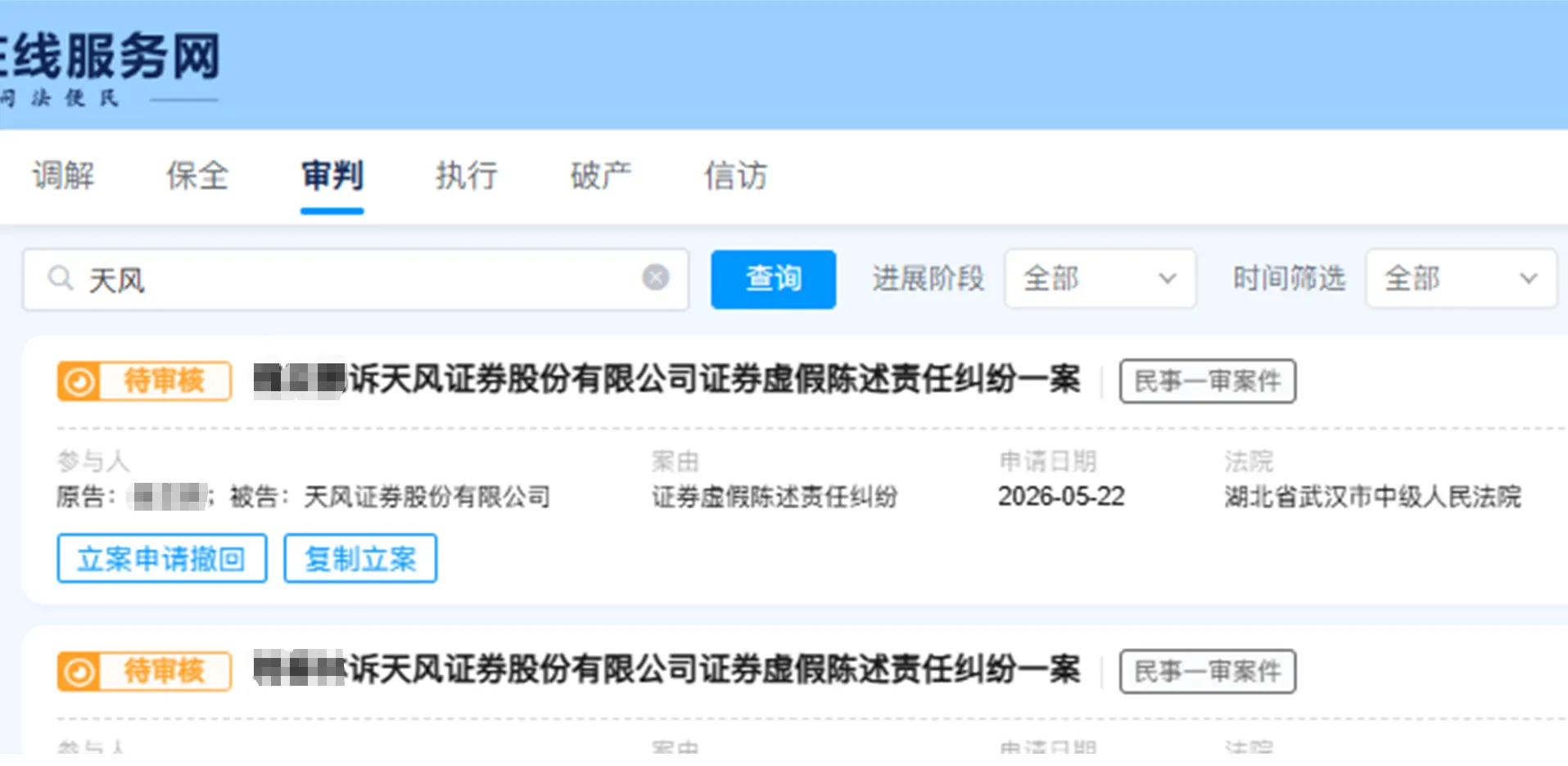
Task: Switch to the 保全 tab
Action: (x=197, y=176)
